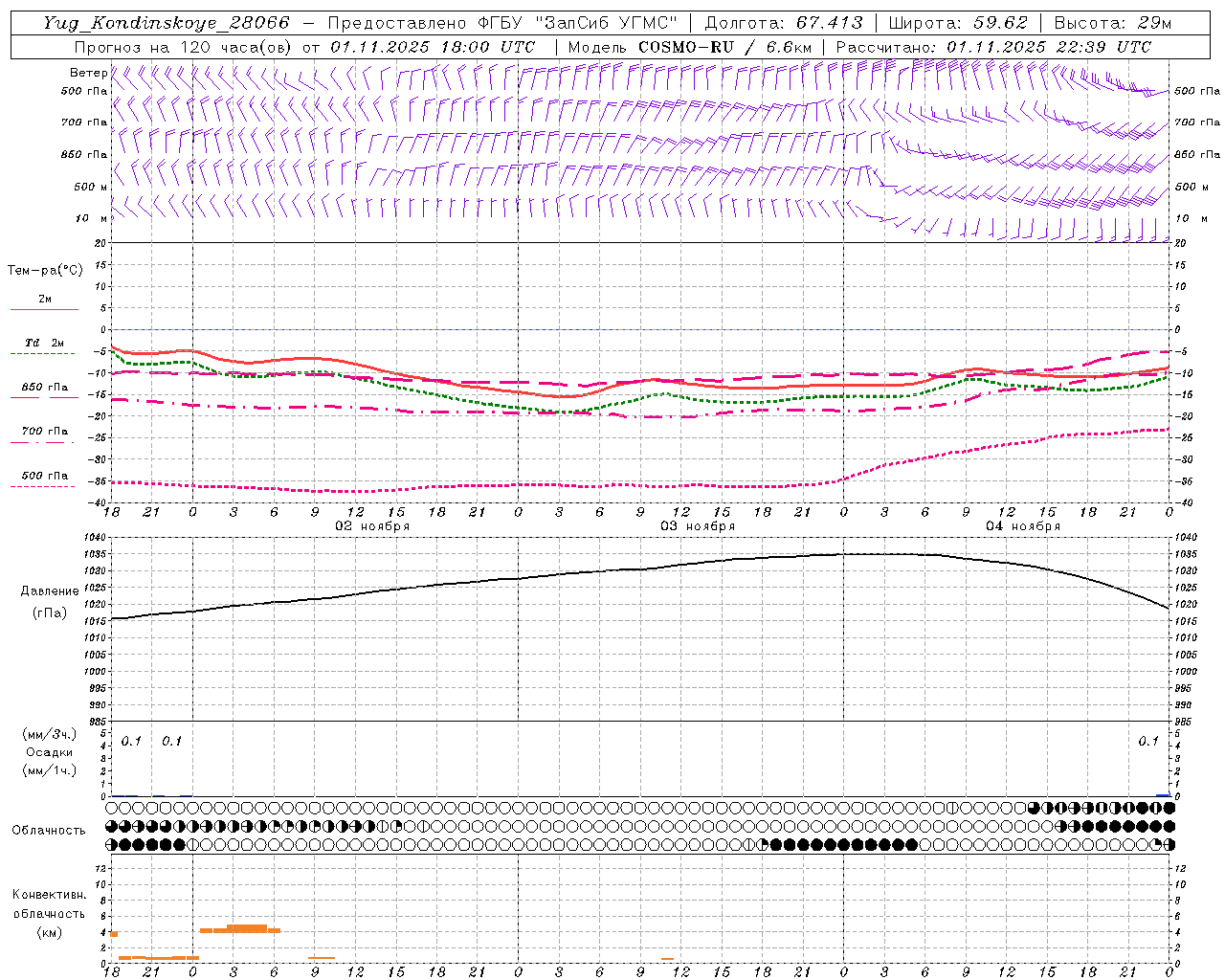Click the station title "Yug_Kondinskoye_28066"
This screenshot has height=980, width=1225.
[x=166, y=23]
